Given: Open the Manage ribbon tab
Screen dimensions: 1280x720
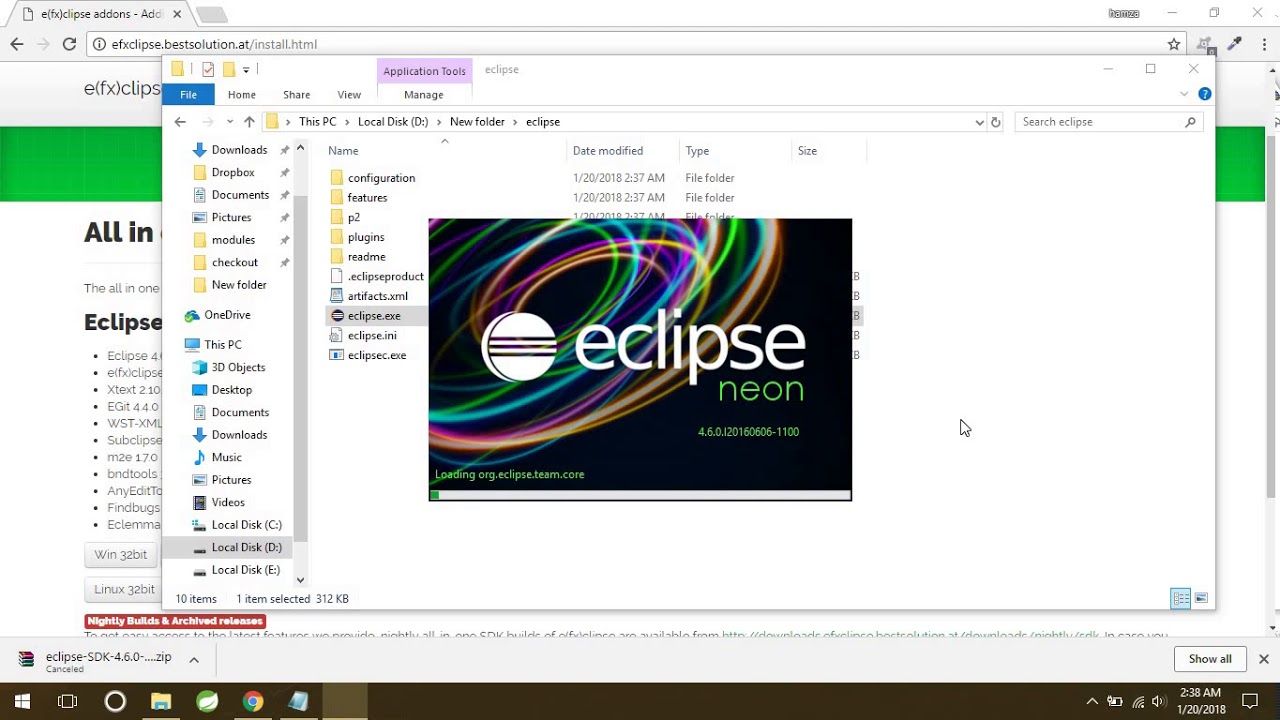Looking at the screenshot, I should 423,94.
